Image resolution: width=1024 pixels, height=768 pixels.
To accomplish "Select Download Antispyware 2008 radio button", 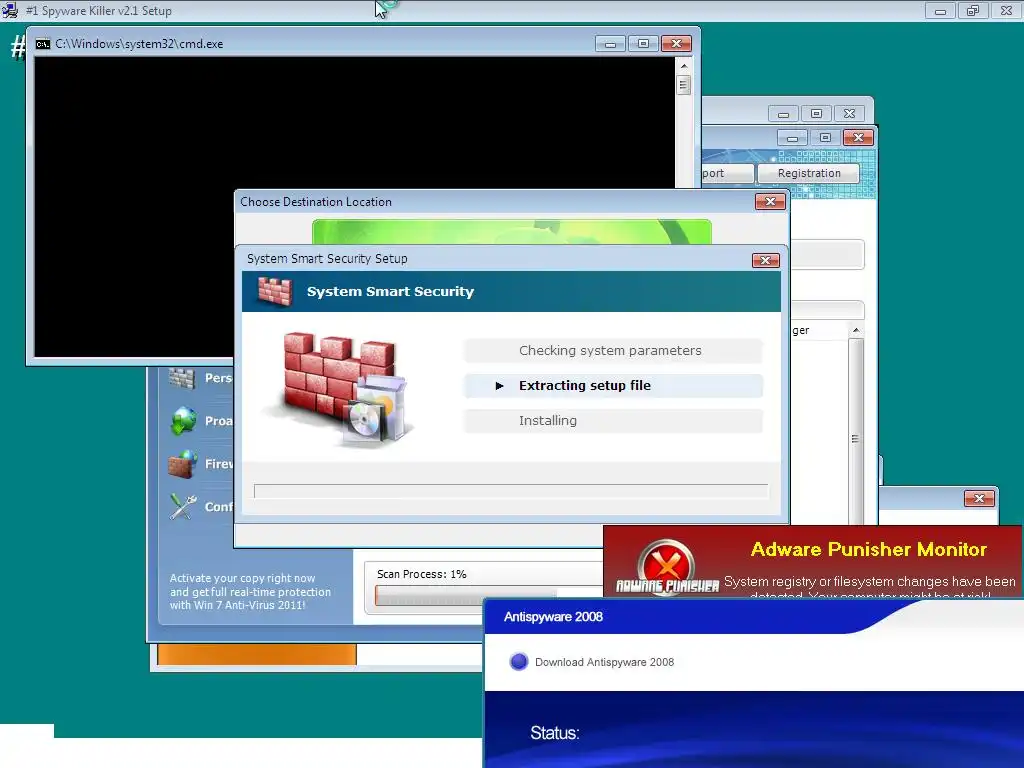I will (x=519, y=662).
